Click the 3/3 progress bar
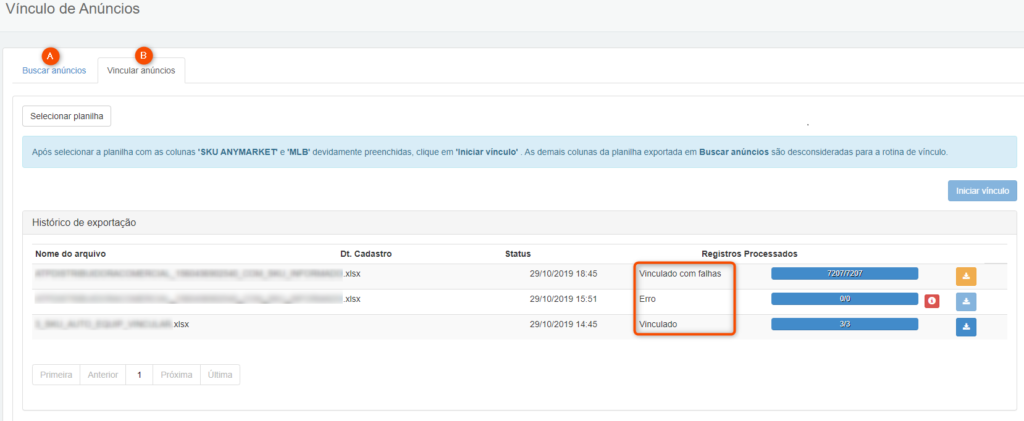 coord(844,324)
